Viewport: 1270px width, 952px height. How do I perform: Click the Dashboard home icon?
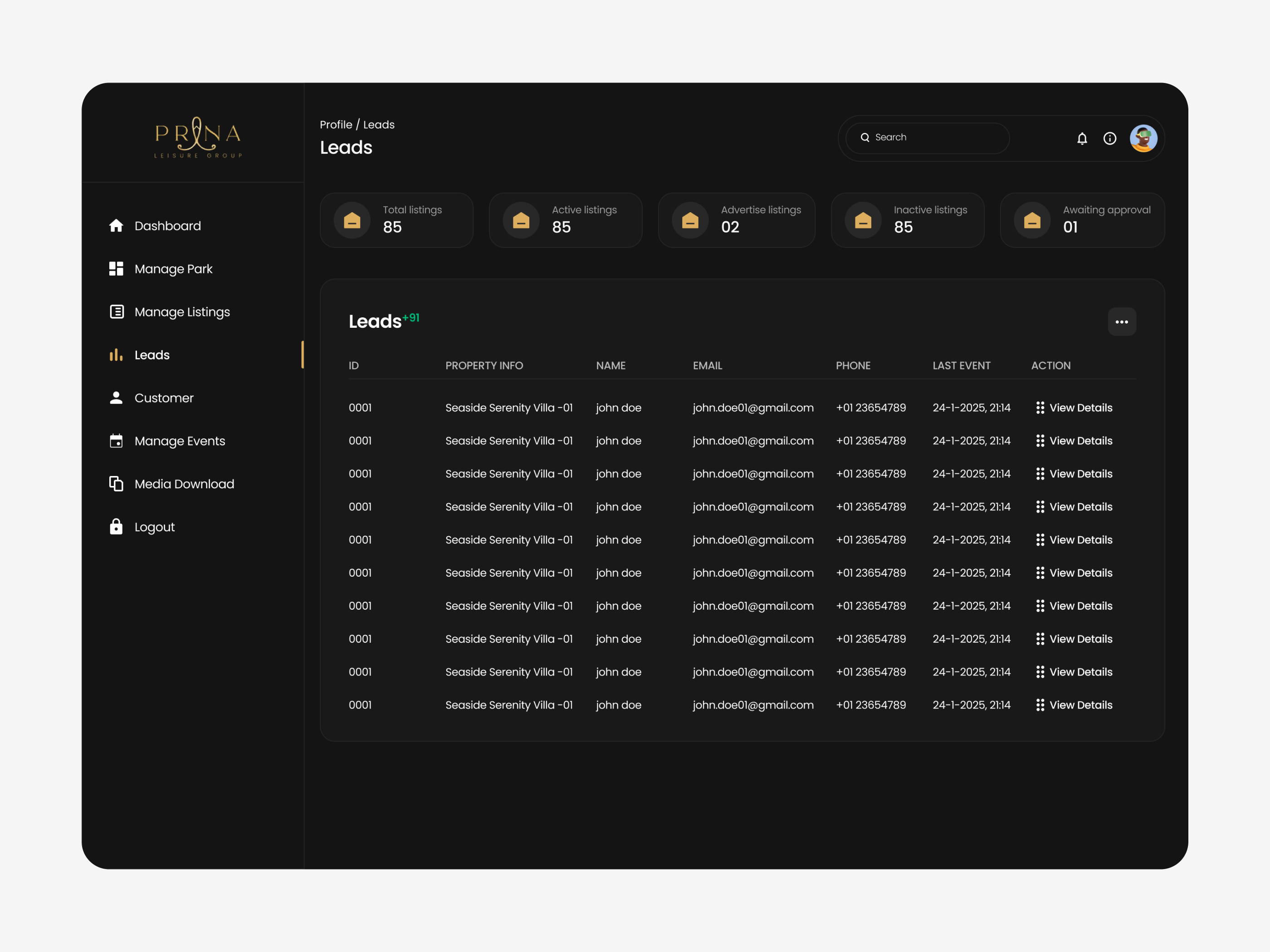[x=116, y=225]
